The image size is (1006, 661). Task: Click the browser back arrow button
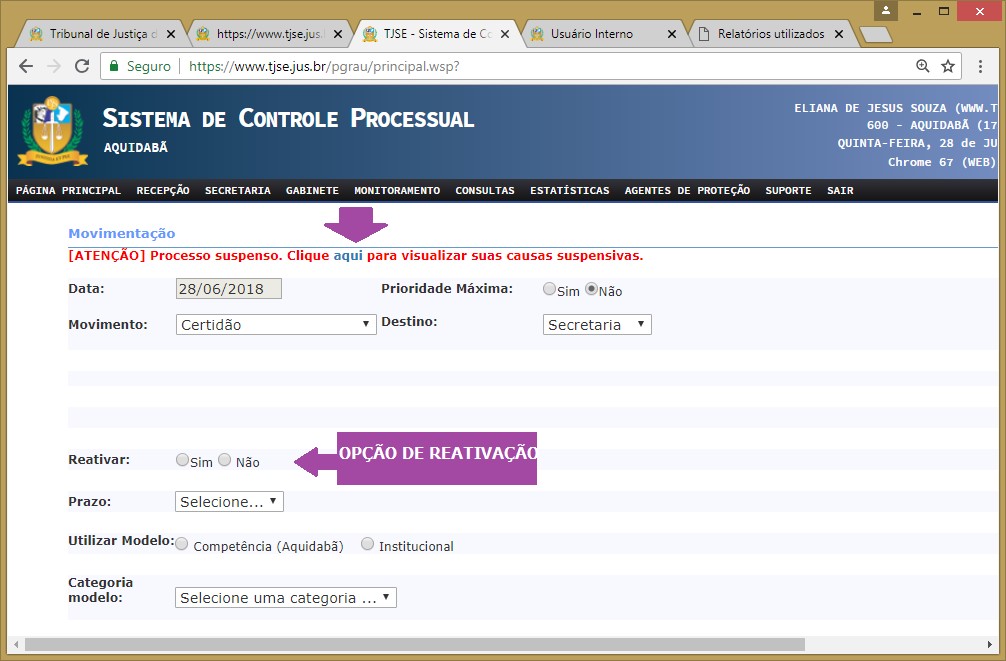tap(26, 66)
